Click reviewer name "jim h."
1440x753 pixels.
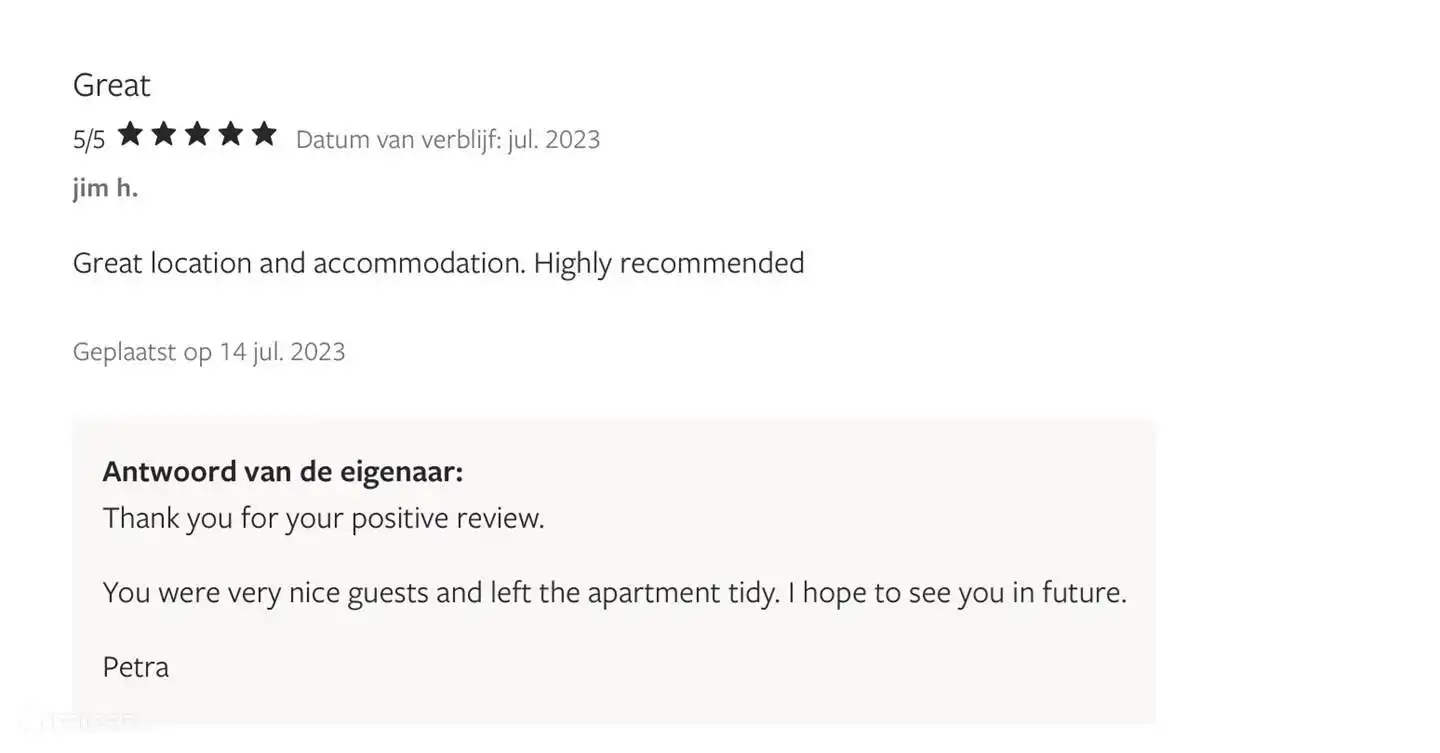coord(105,188)
